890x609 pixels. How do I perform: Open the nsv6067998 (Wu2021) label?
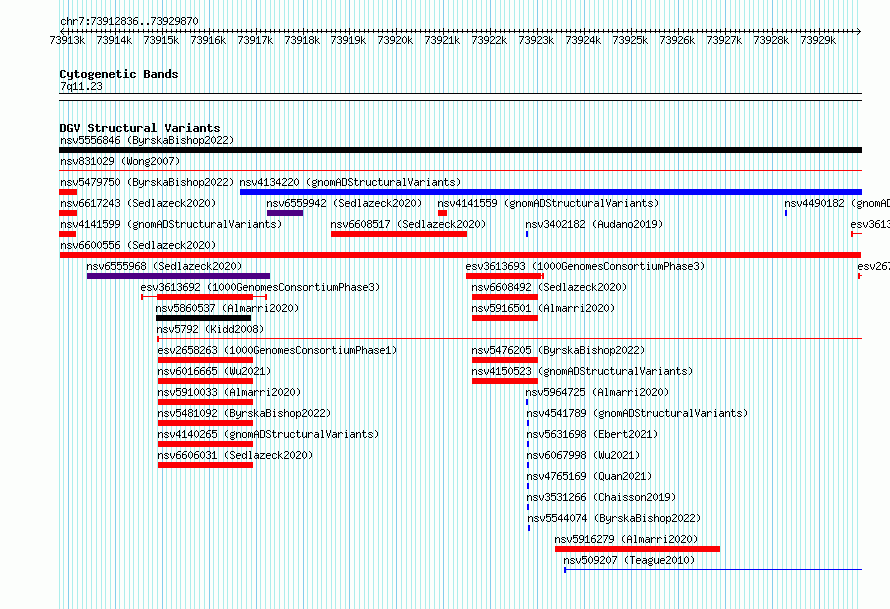point(583,455)
